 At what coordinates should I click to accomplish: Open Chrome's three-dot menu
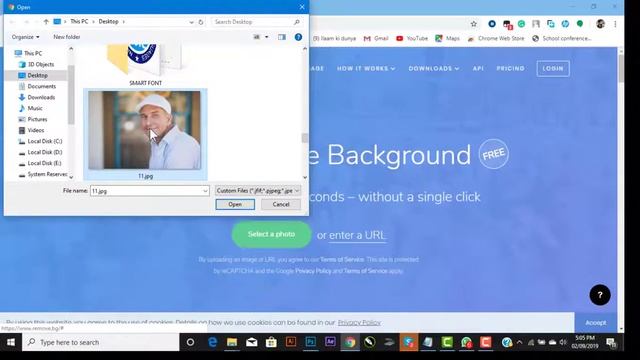click(x=615, y=24)
